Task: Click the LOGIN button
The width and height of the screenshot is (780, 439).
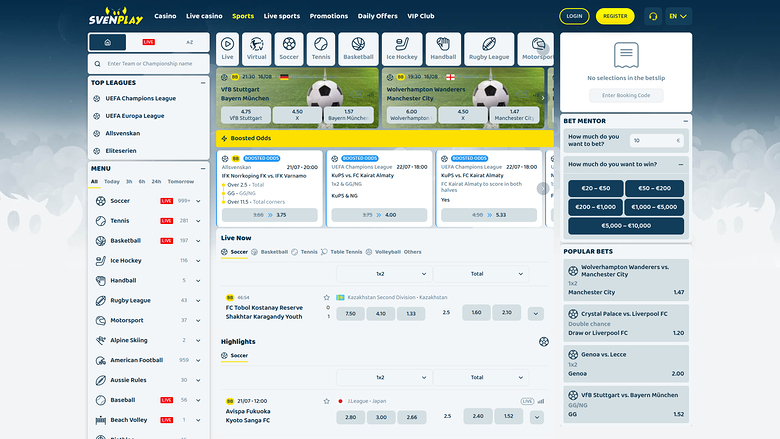Action: [574, 16]
